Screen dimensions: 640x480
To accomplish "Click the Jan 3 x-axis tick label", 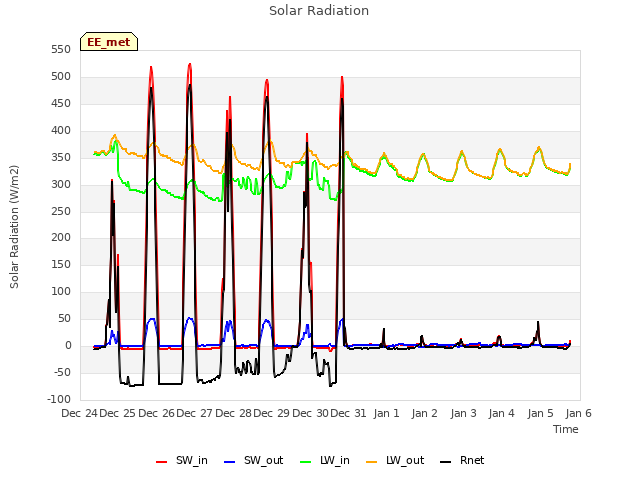I will (x=464, y=413).
